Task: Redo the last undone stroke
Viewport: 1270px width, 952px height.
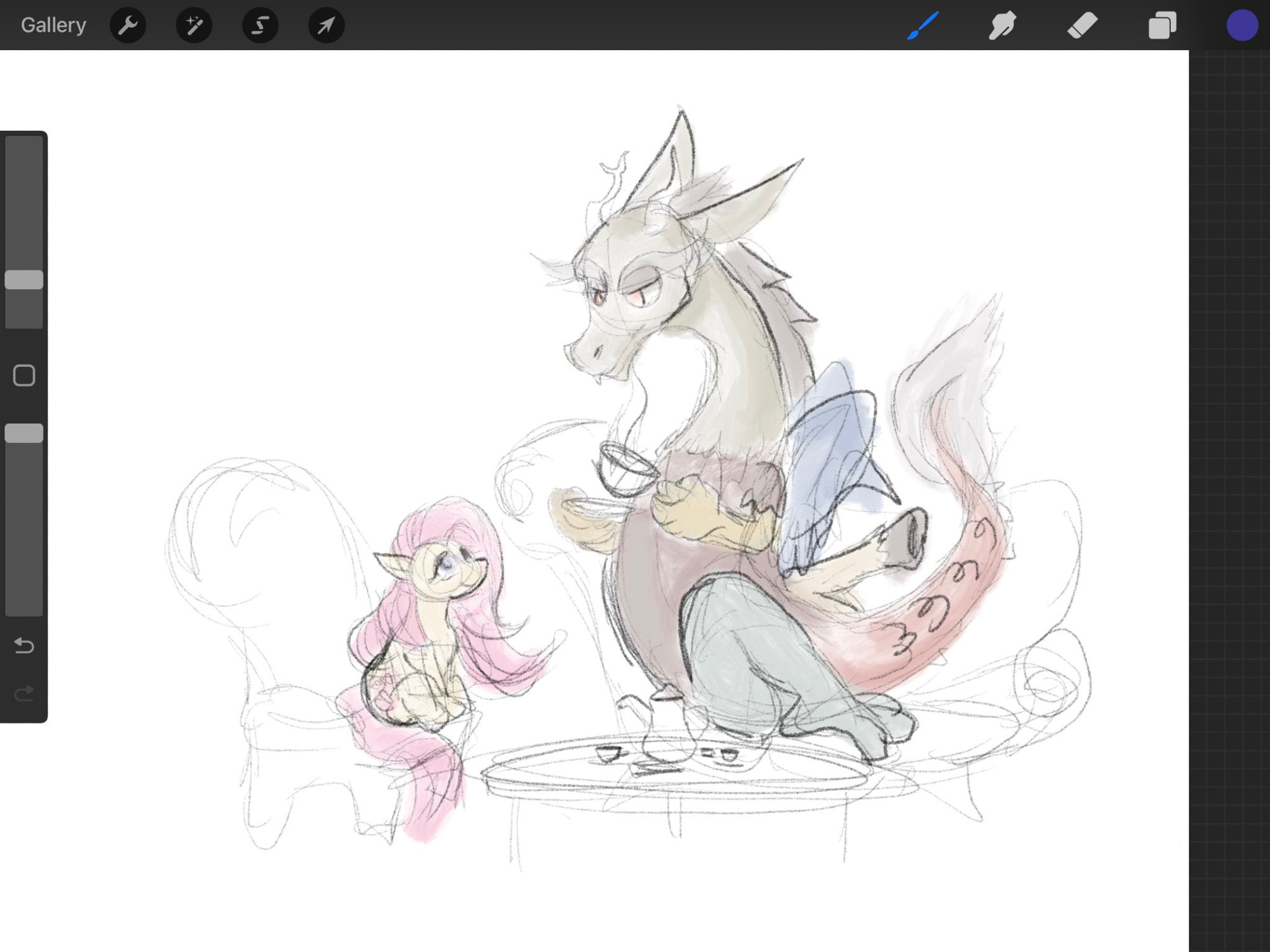Action: tap(24, 693)
